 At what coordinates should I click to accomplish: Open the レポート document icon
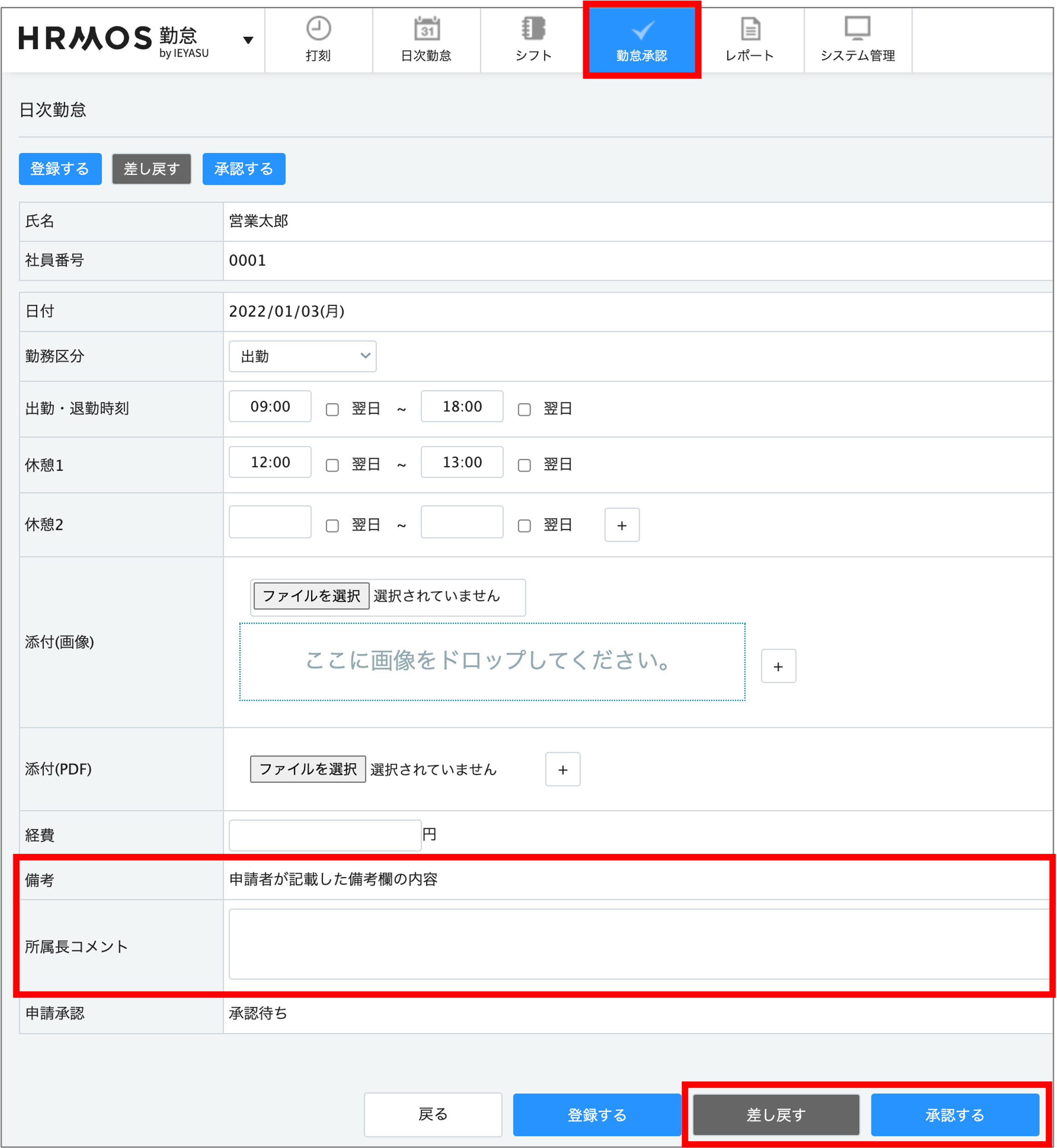tap(750, 29)
